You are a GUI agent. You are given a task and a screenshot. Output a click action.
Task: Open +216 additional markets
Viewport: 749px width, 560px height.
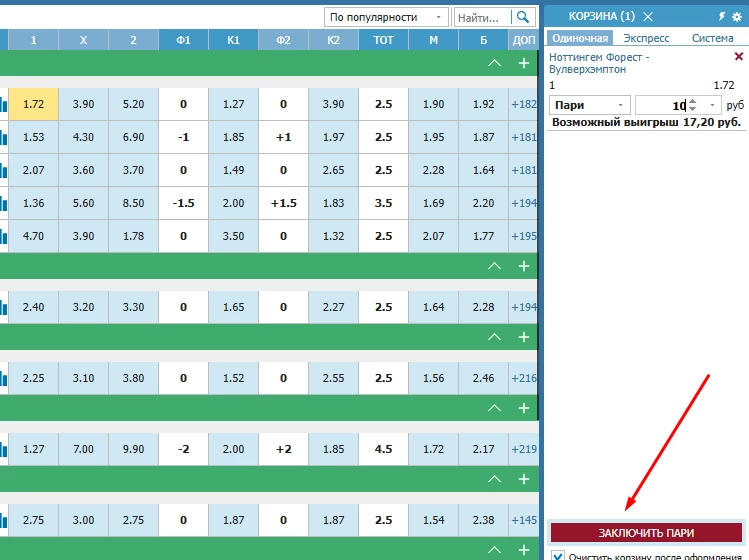click(524, 378)
